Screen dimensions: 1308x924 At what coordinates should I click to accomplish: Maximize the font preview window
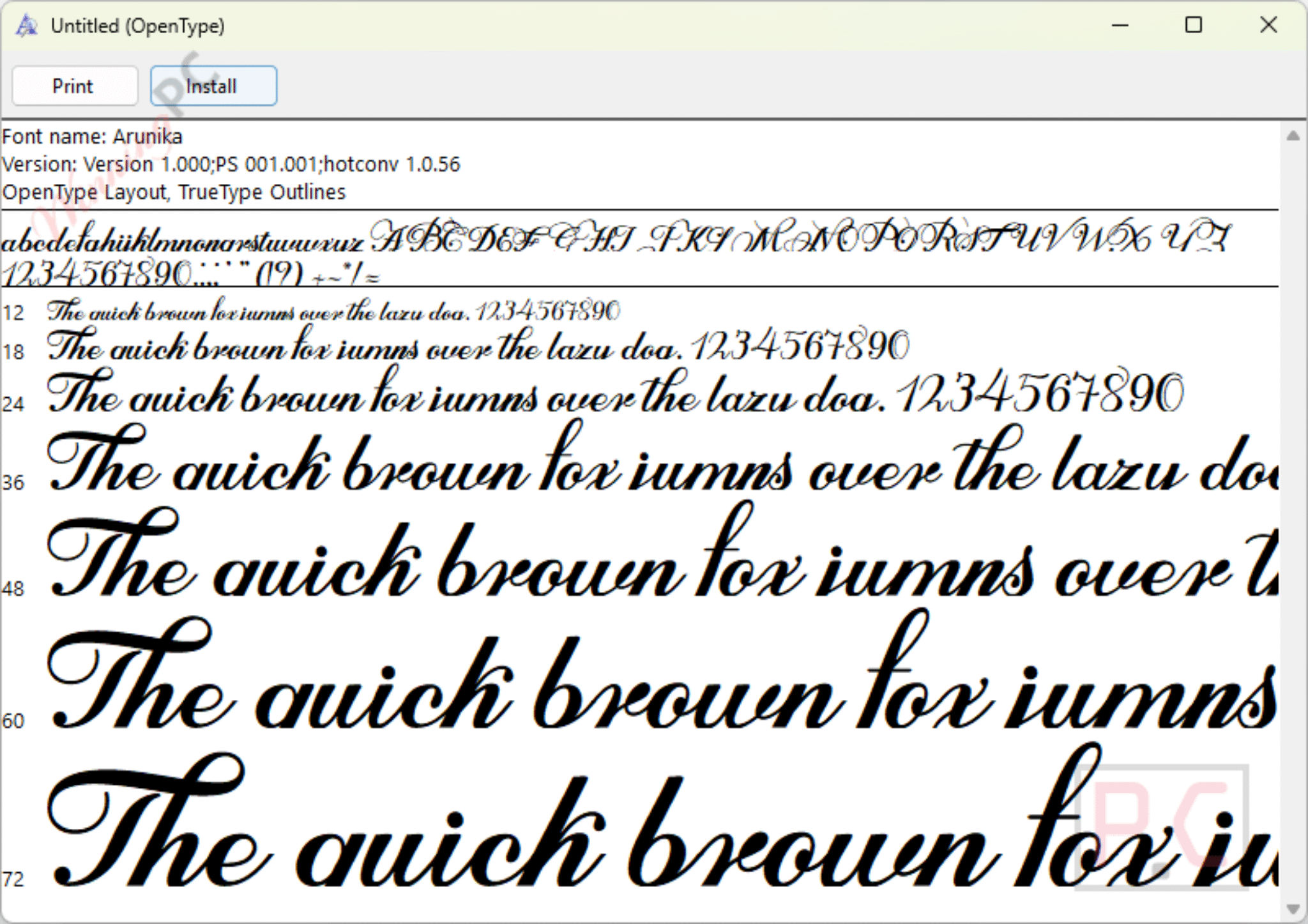pos(1193,26)
